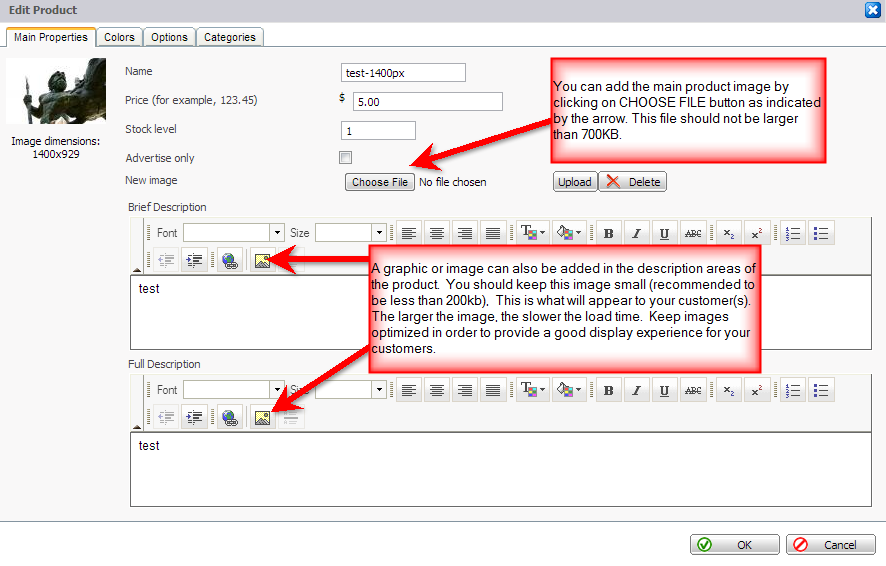
Task: Open background color picker in Brief Description
Action: click(x=568, y=233)
